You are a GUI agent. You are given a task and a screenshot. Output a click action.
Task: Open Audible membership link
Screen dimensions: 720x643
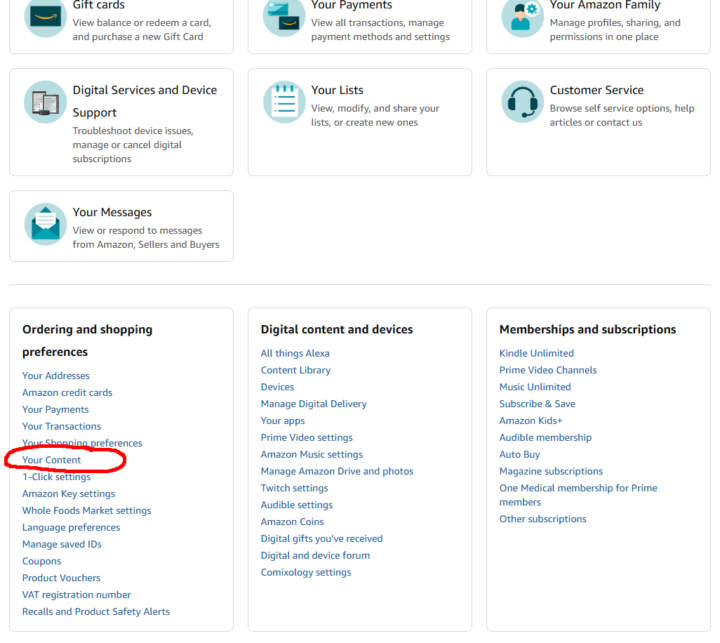click(545, 437)
